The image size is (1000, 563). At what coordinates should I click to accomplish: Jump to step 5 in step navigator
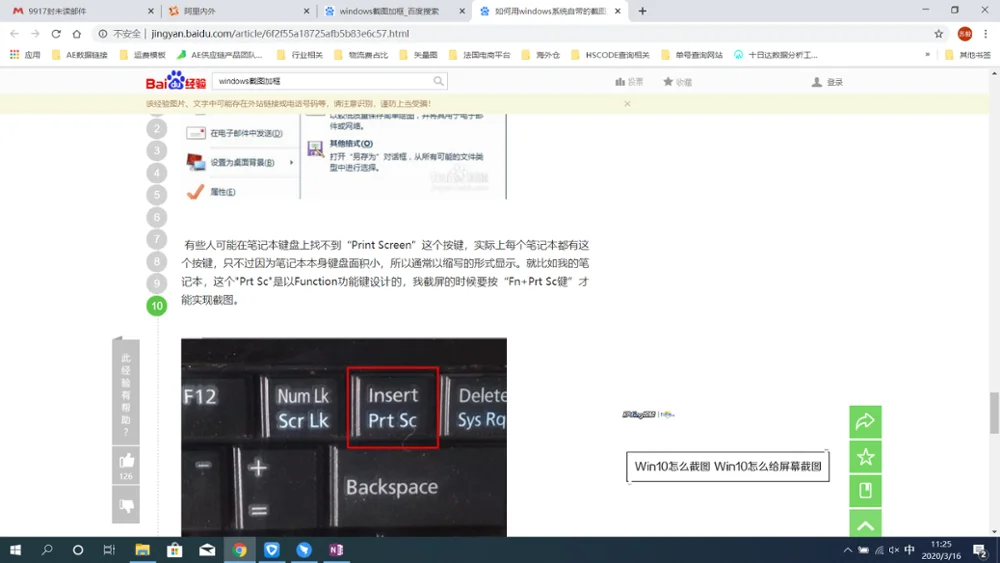[x=157, y=194]
